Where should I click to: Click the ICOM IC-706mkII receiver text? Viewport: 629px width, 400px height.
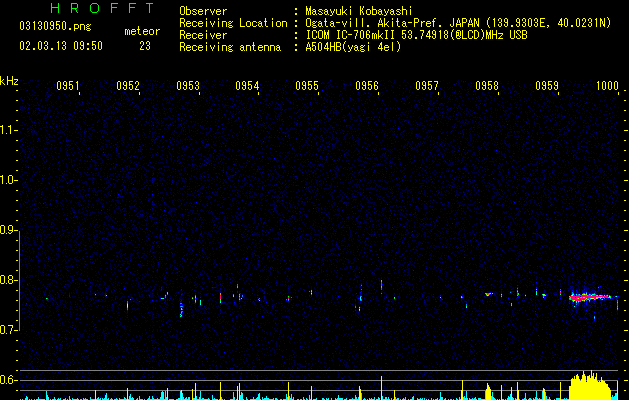(416, 35)
